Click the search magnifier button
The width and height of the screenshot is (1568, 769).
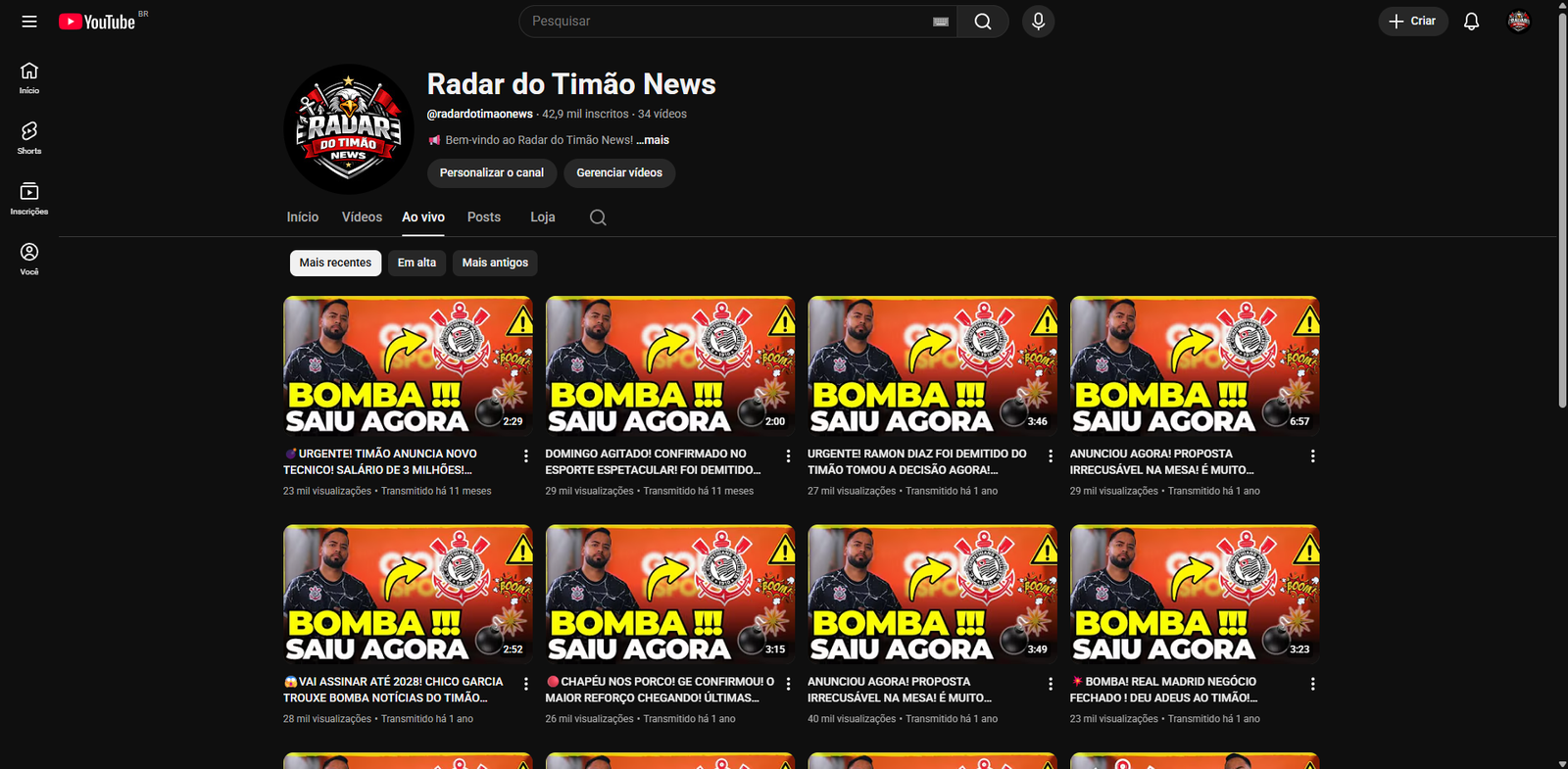tap(983, 22)
